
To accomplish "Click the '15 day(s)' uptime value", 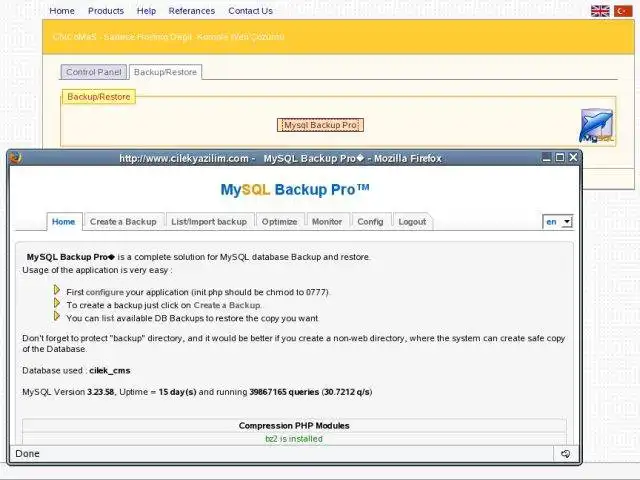I will (x=178, y=392).
